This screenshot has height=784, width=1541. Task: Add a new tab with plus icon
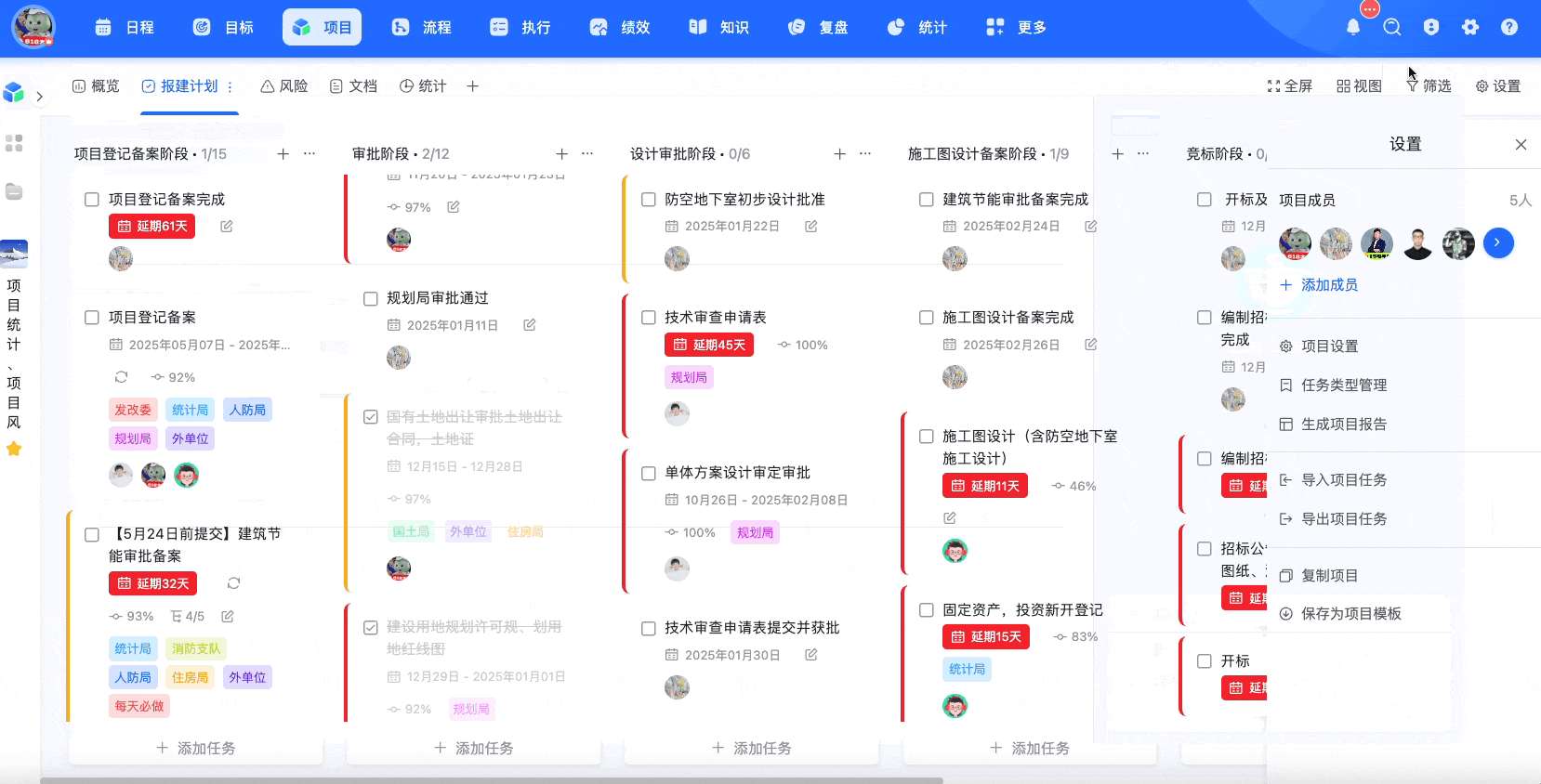tap(473, 86)
